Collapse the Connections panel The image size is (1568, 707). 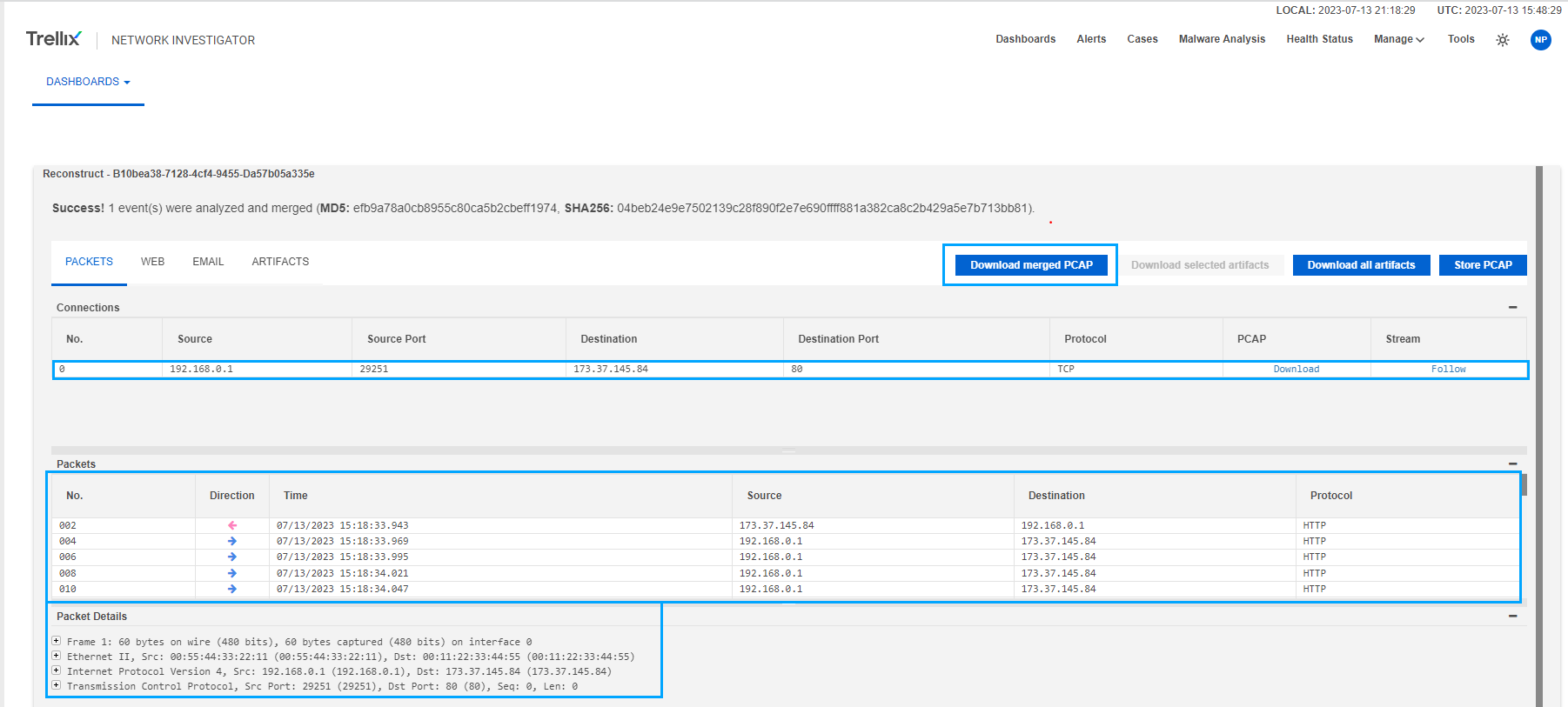click(x=1512, y=308)
